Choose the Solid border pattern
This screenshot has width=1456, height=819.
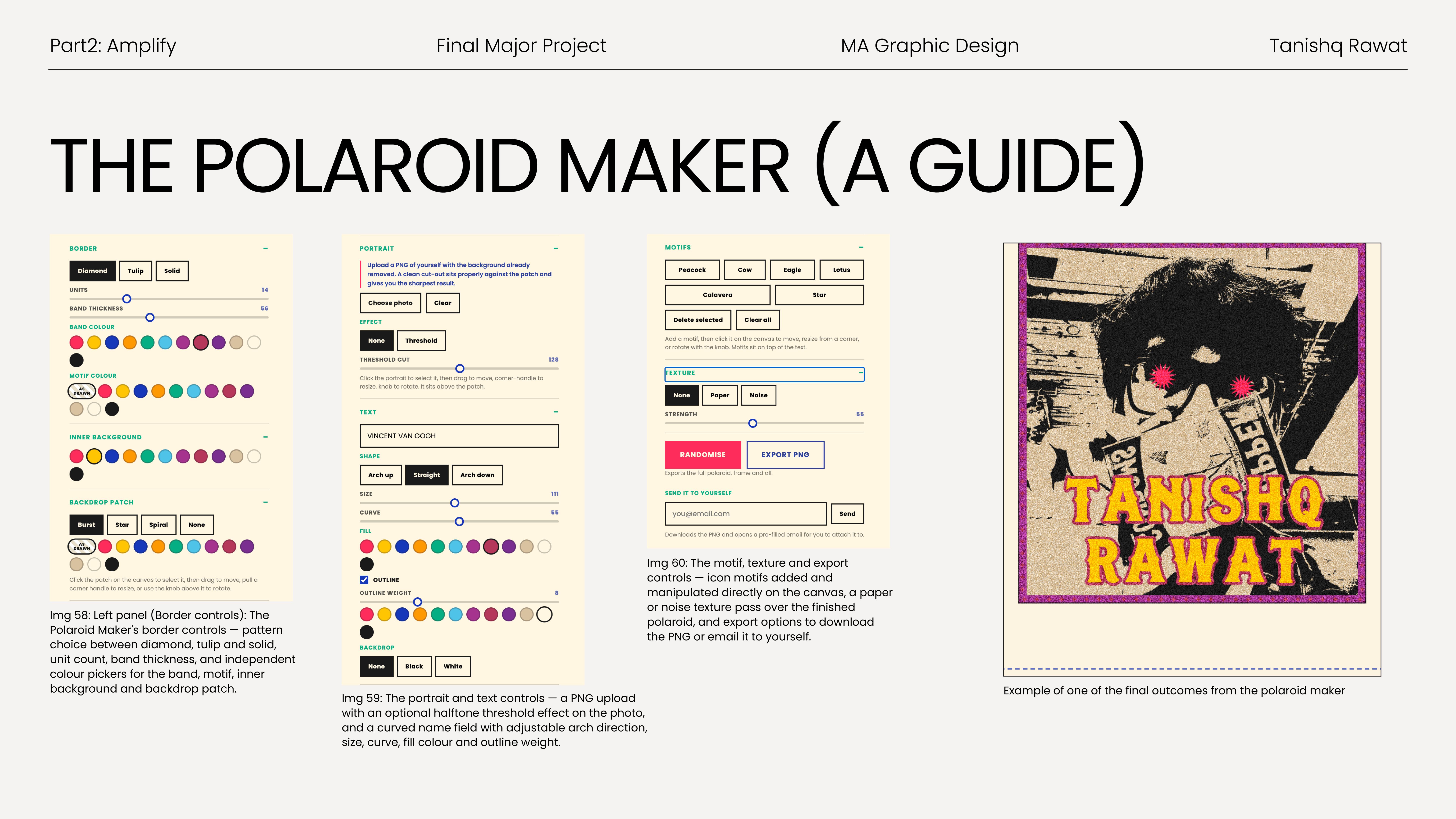click(x=172, y=271)
